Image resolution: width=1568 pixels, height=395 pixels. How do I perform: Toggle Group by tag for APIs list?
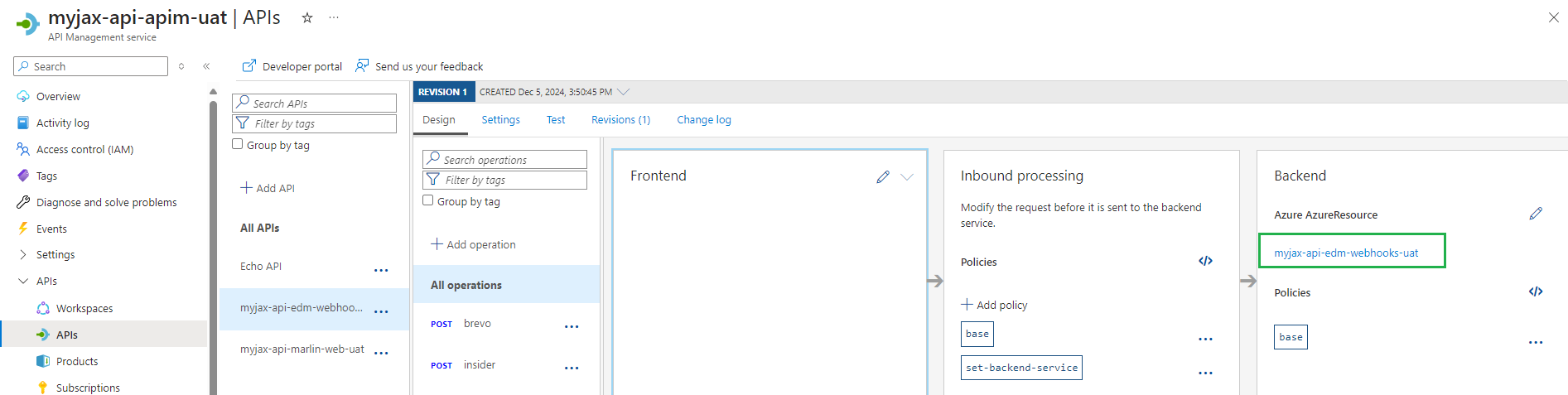click(238, 144)
